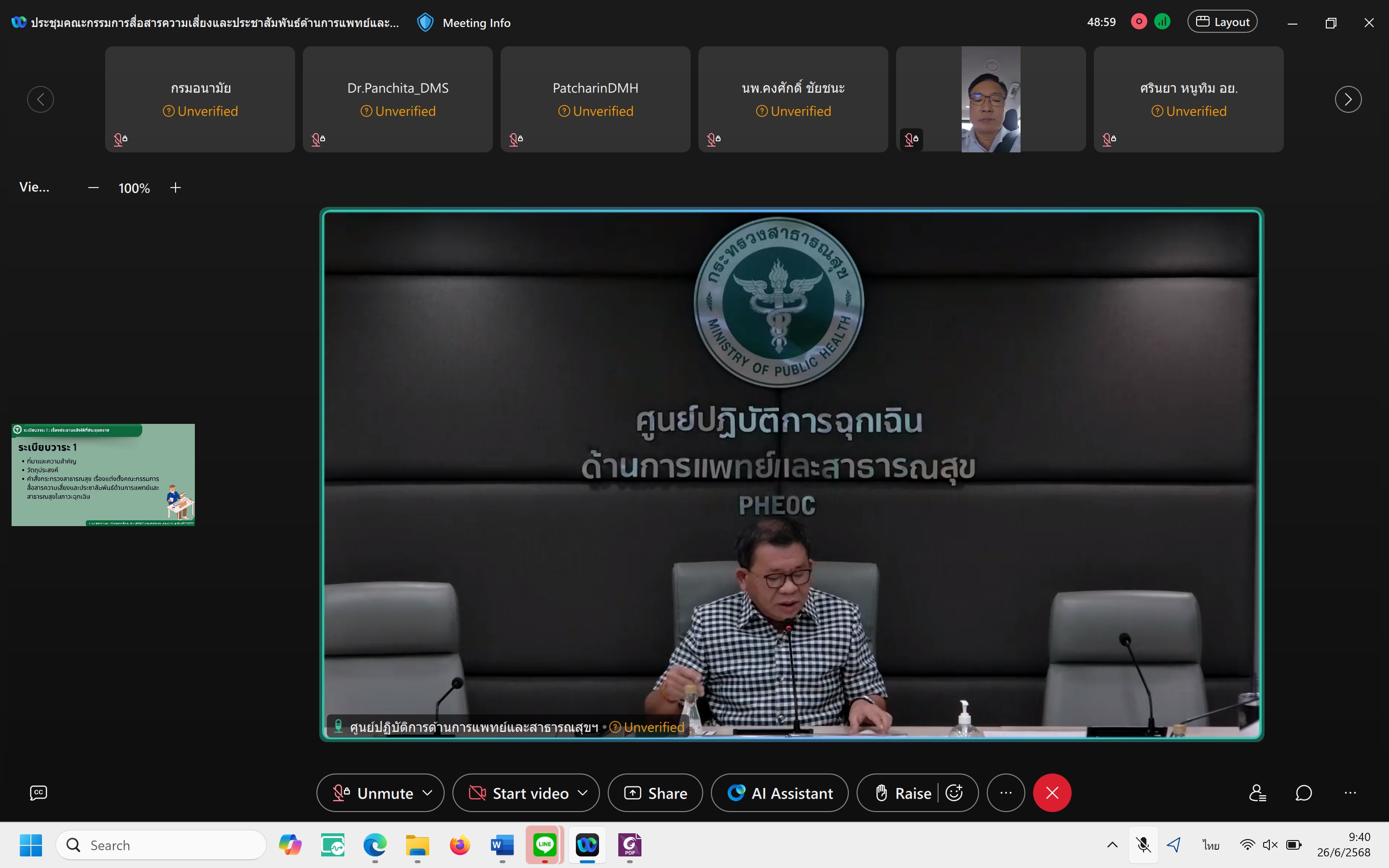Open the AI Assistant
The image size is (1389, 868).
coord(779,793)
